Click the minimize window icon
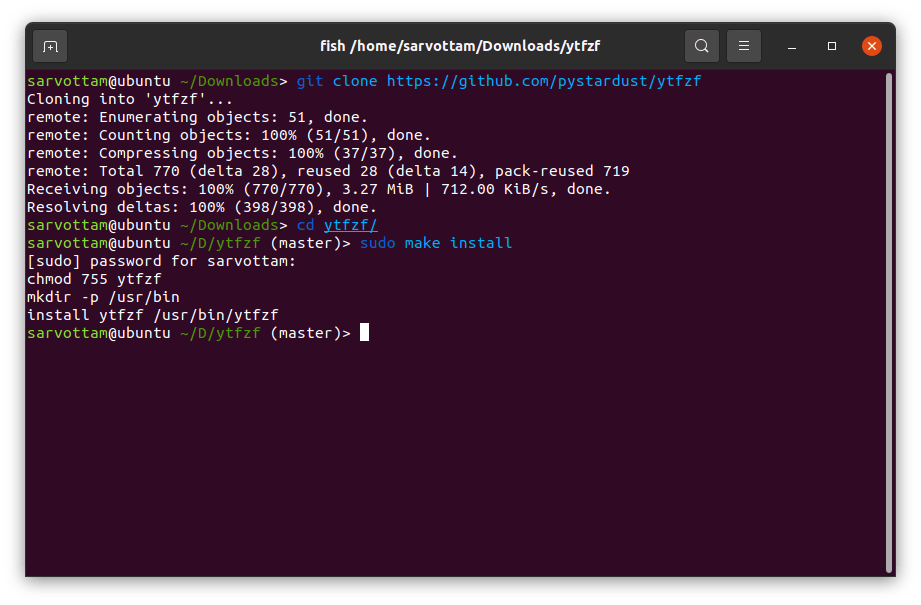Viewport: 921px width, 605px height. (x=791, y=46)
